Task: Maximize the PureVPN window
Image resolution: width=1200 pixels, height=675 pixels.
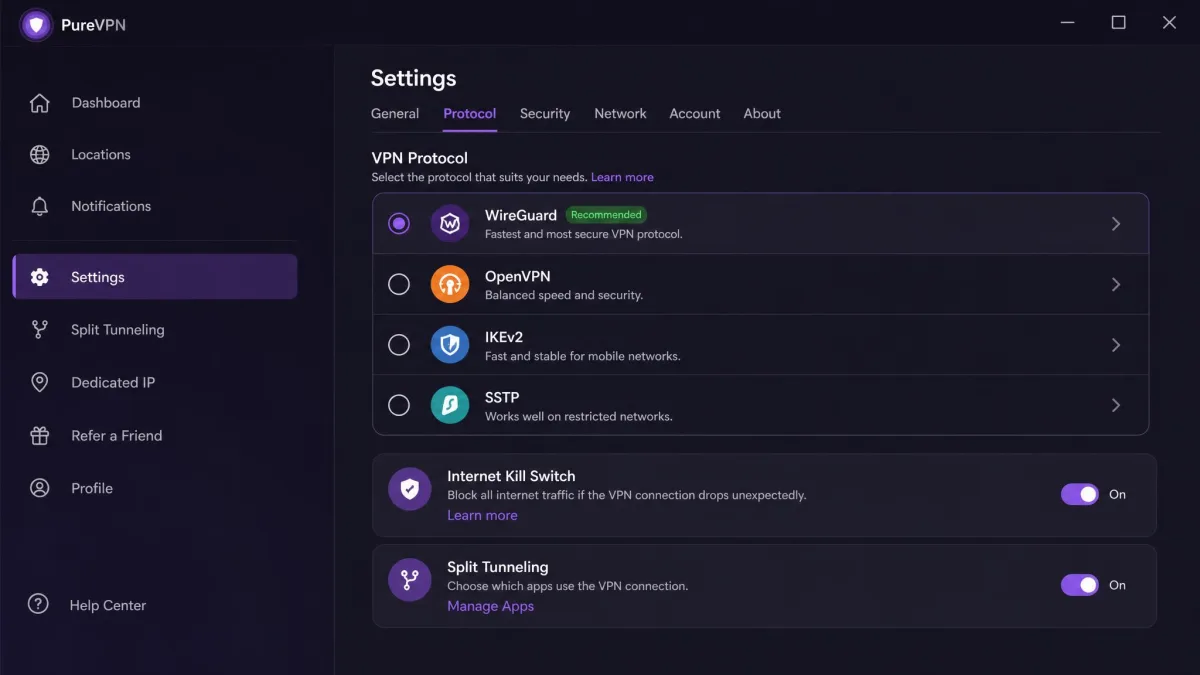Action: [1119, 22]
